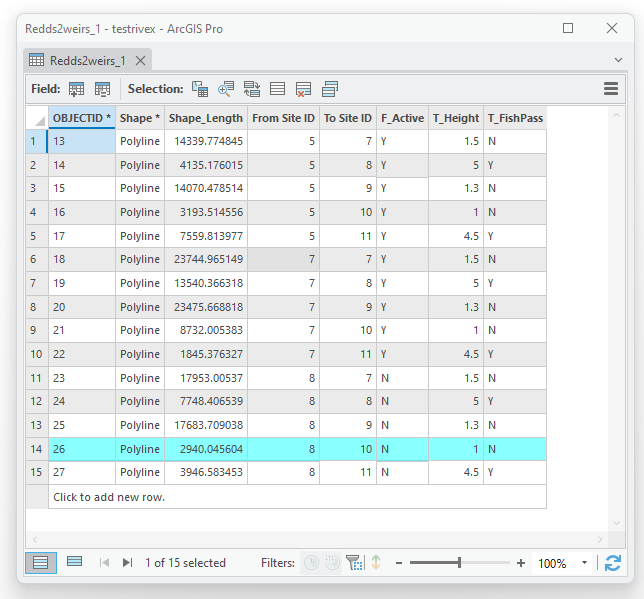
Task: Click the Shape column header
Action: tap(140, 118)
